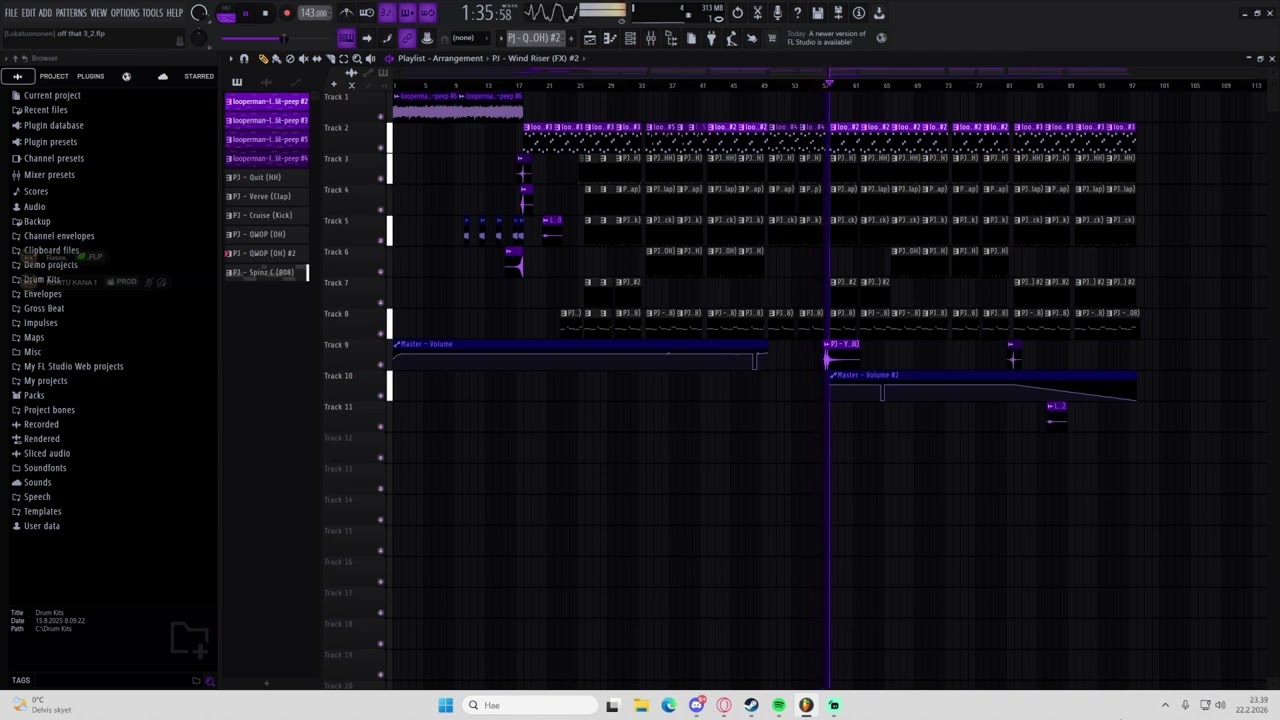Image resolution: width=1280 pixels, height=720 pixels.
Task: Open the audio editor scissors icon
Action: [758, 13]
